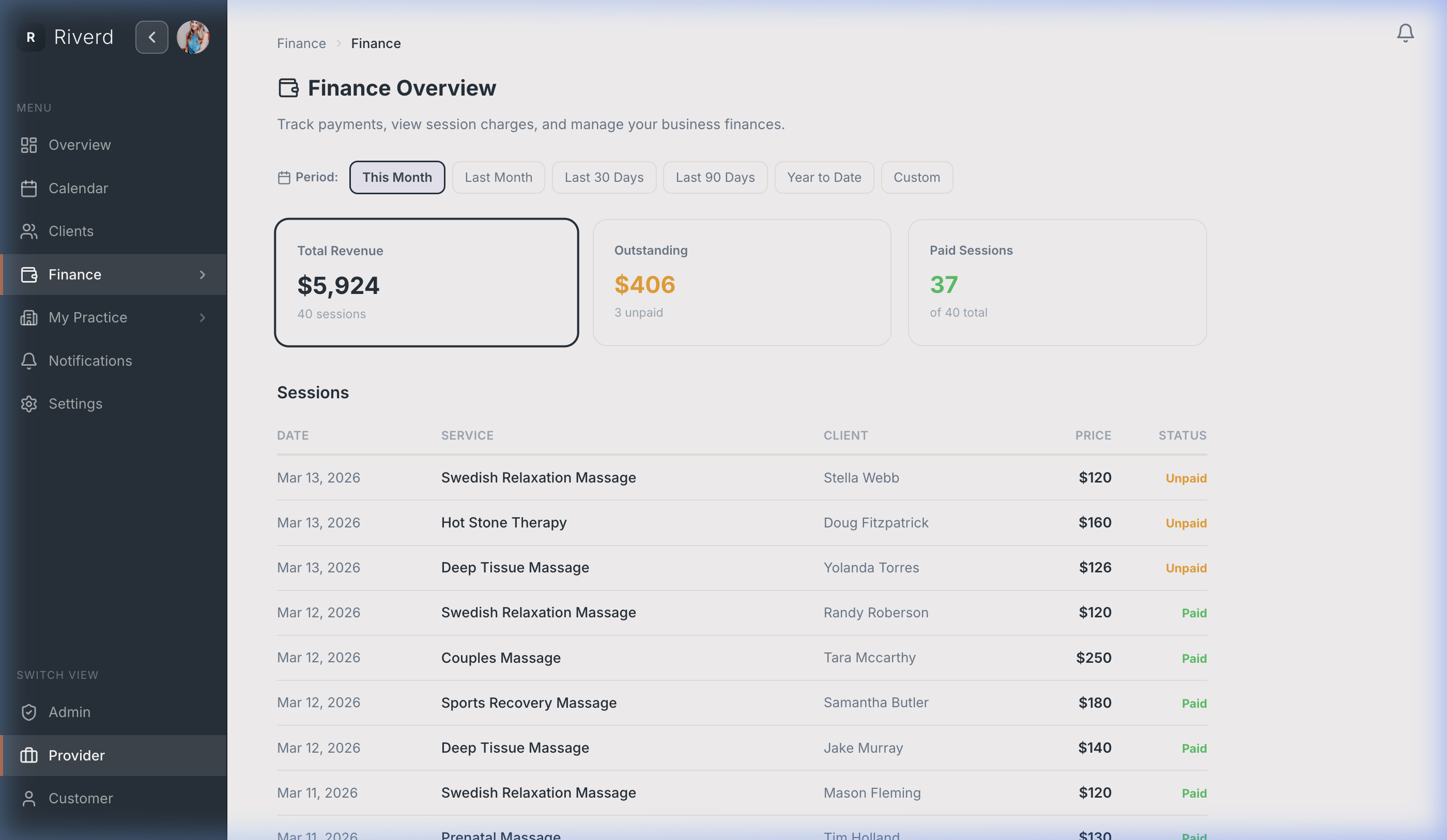Choose the Last 90 Days period filter

[715, 177]
